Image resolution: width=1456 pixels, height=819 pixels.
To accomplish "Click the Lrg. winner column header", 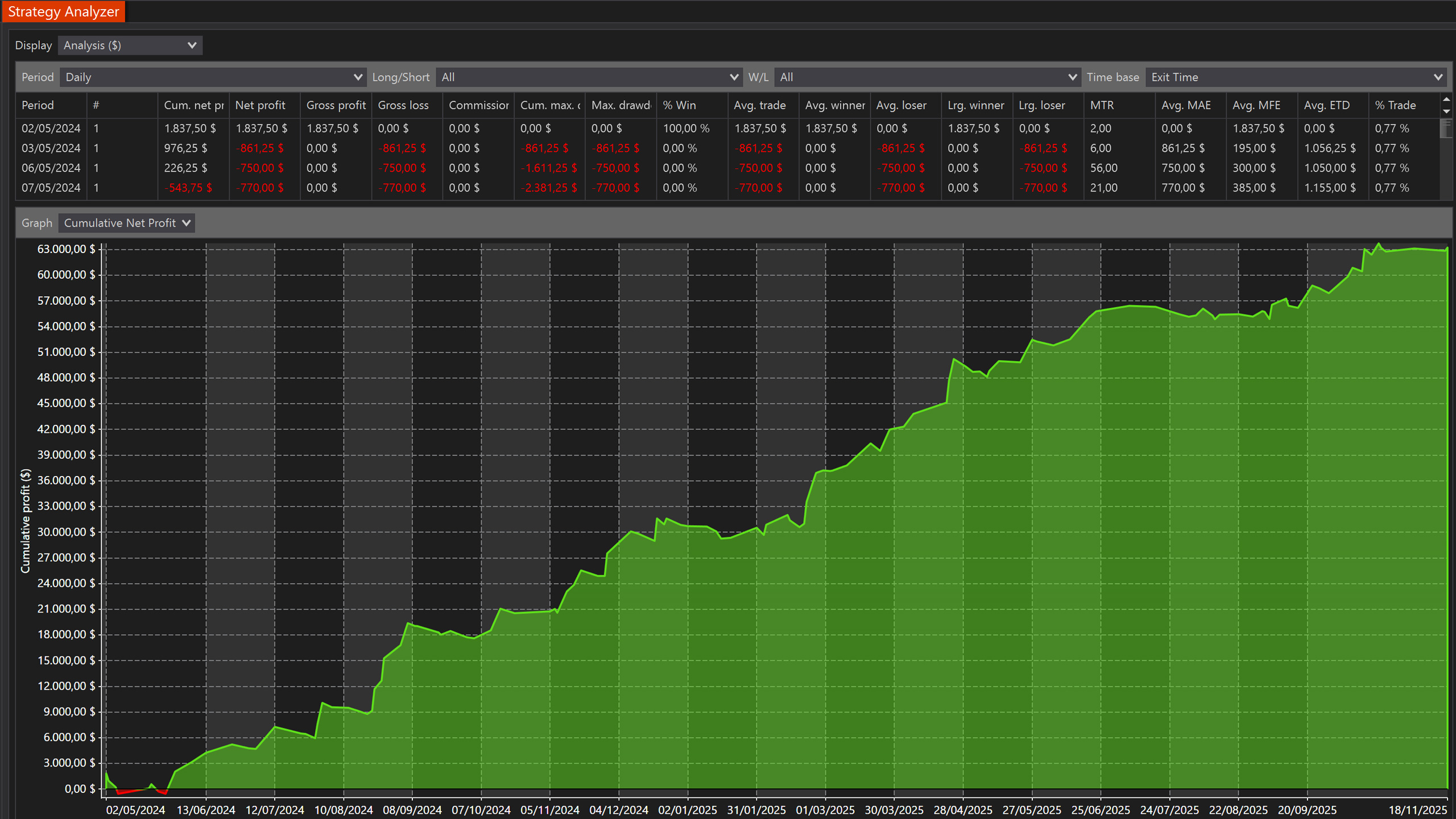I will point(975,105).
